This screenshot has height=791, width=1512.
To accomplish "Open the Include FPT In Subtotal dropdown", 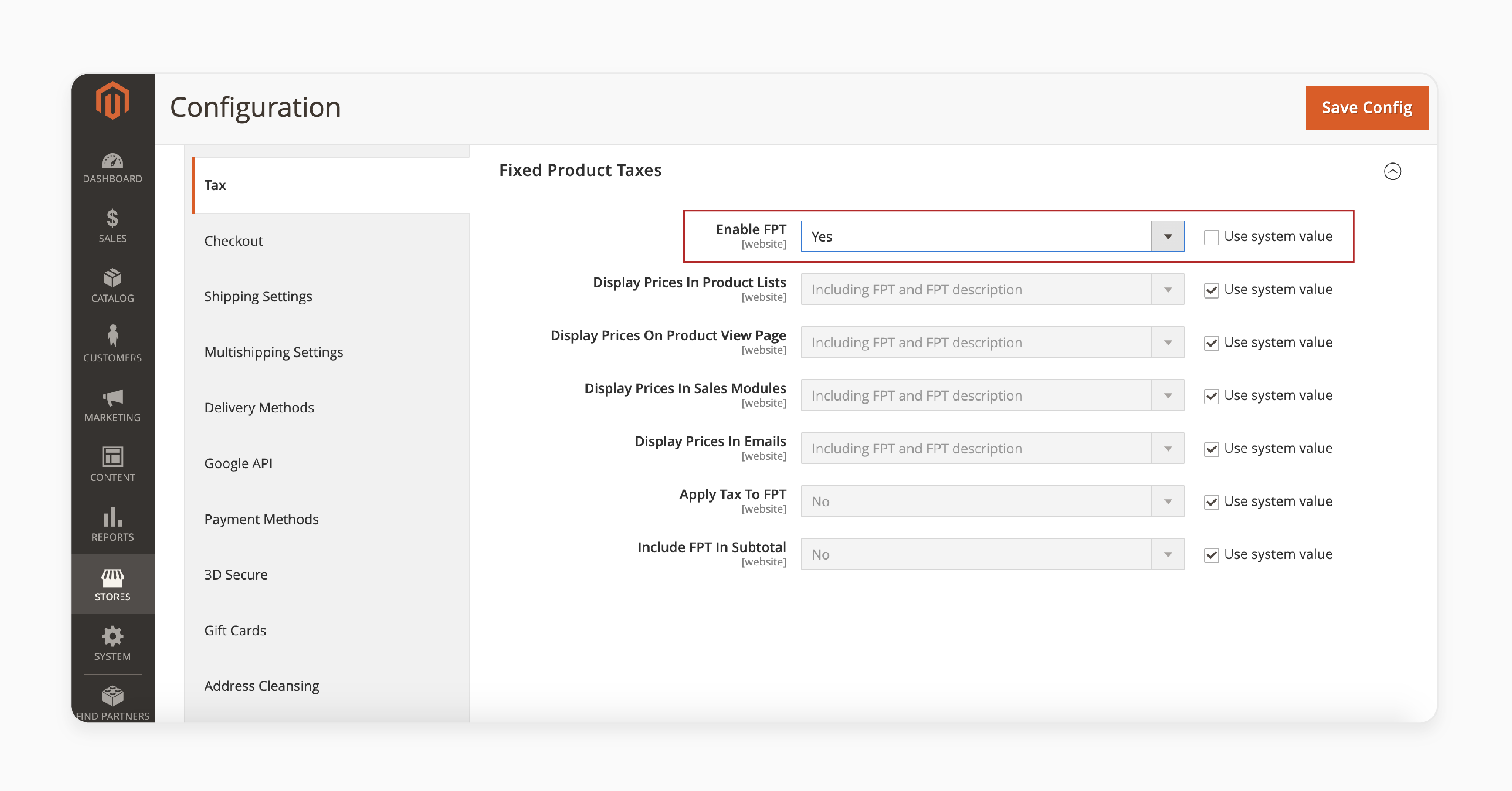I will click(992, 554).
